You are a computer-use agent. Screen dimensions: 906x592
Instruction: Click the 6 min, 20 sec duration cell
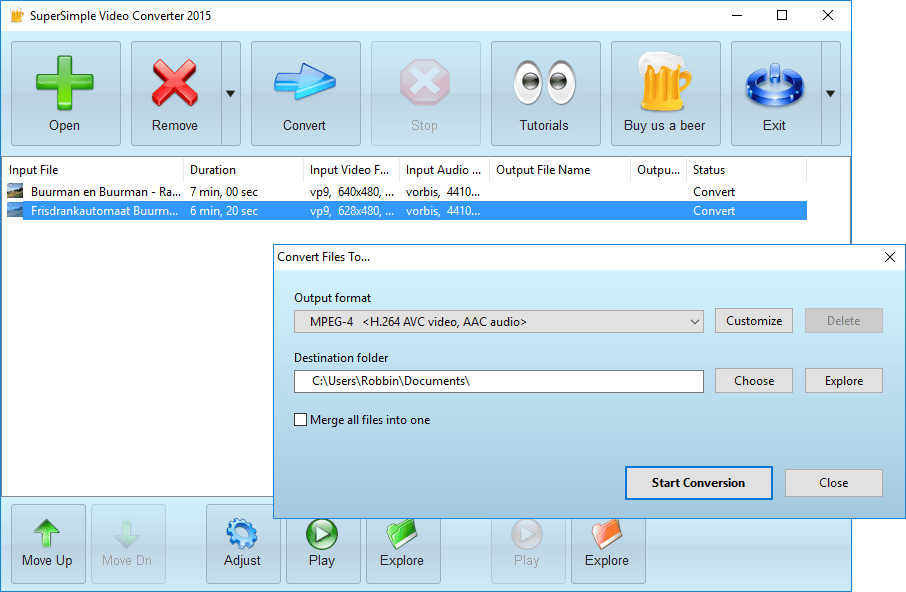[224, 211]
